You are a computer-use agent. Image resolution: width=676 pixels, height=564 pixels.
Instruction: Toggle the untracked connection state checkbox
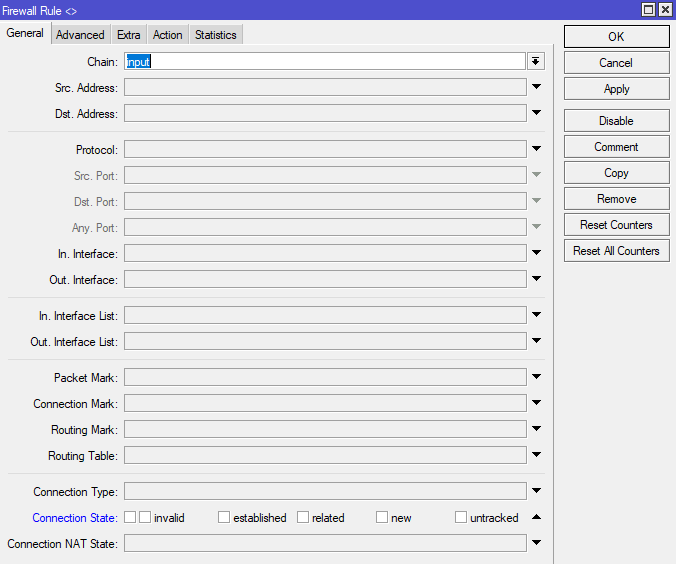pyautogui.click(x=461, y=518)
